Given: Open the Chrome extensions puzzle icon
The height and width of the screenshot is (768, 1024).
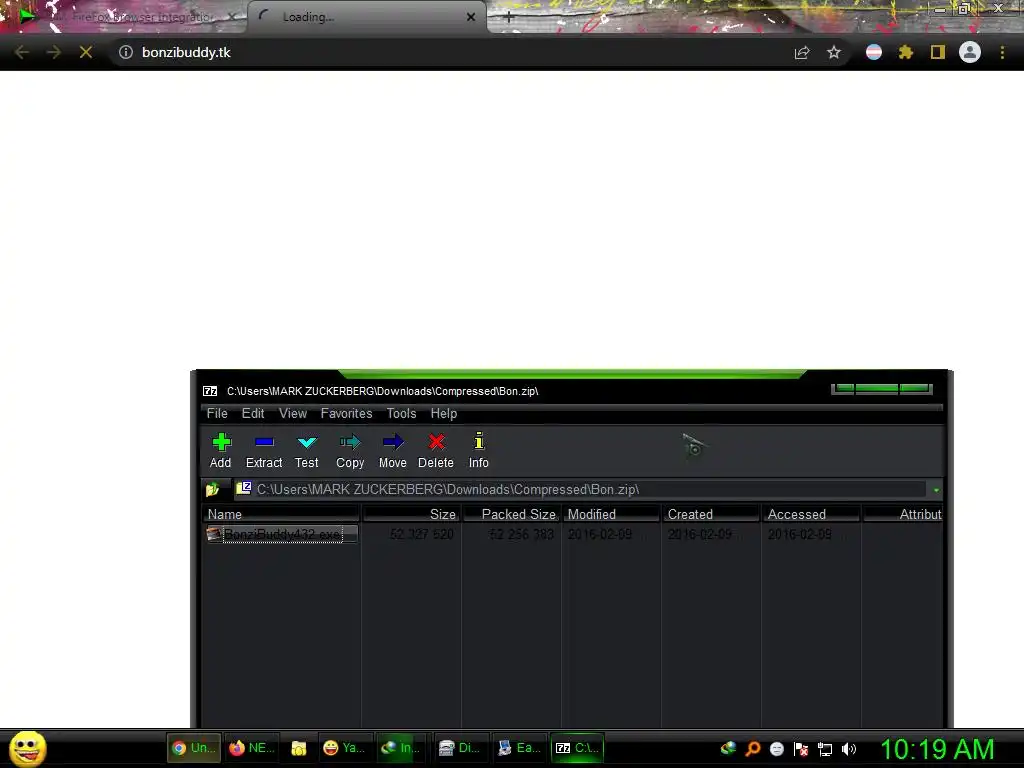Looking at the screenshot, I should (x=906, y=52).
